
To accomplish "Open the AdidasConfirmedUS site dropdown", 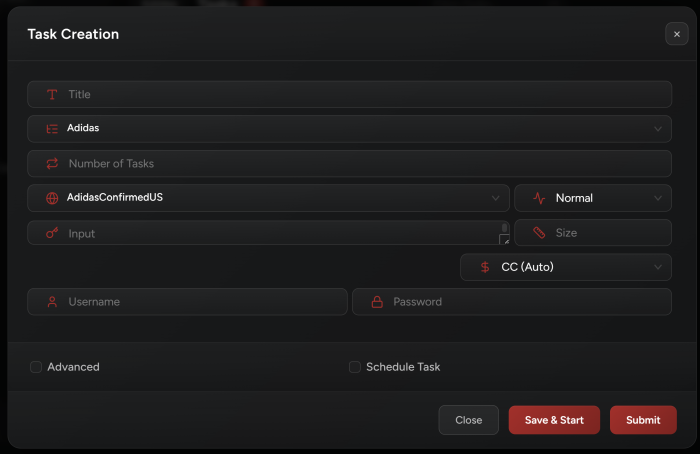I will (268, 198).
